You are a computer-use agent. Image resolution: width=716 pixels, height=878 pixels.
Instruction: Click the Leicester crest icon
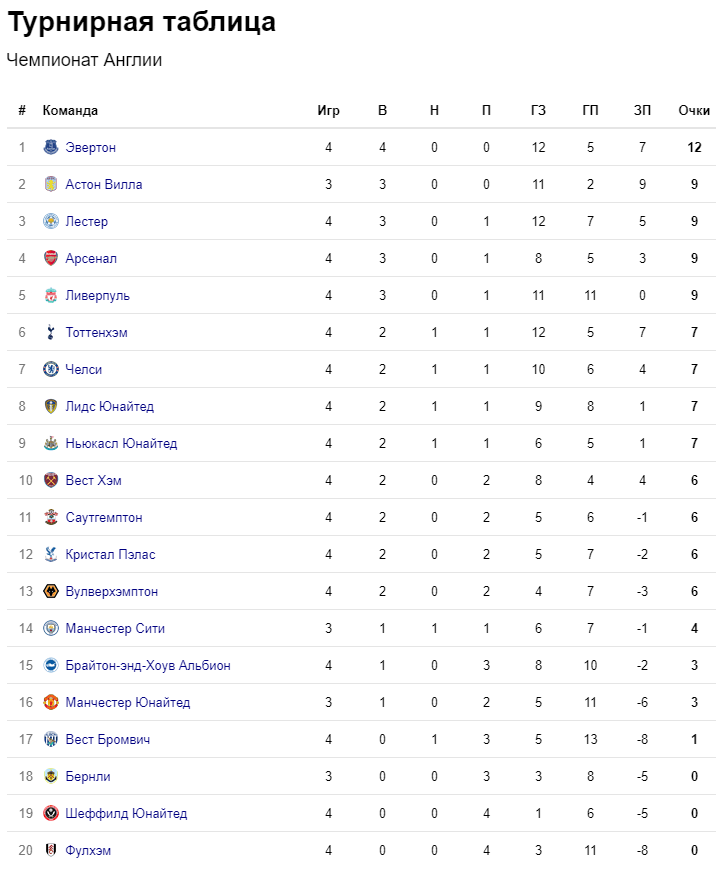(x=51, y=221)
